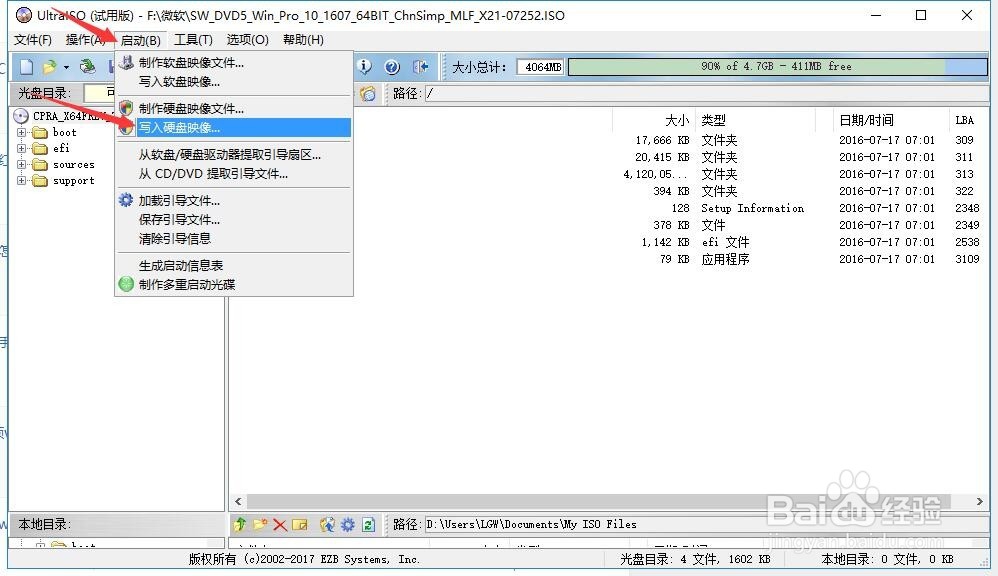Click the Help question mark icon
998x576 pixels.
coord(392,66)
